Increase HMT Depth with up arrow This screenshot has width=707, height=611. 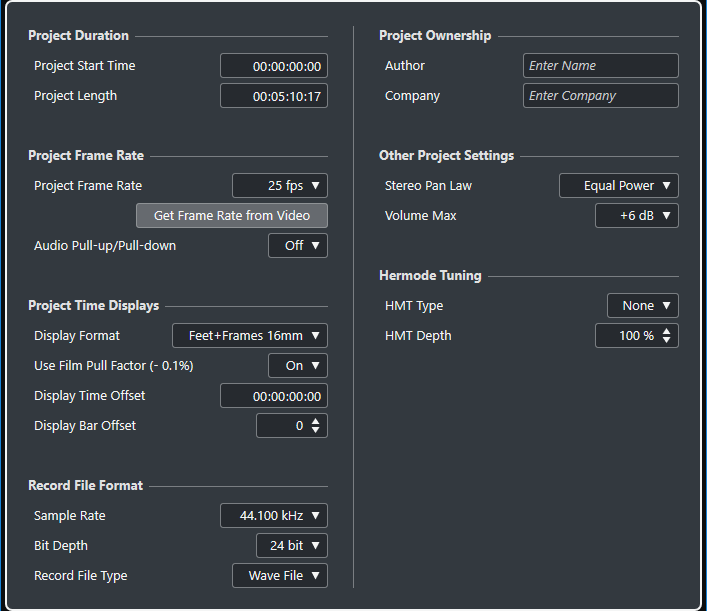pos(667,331)
